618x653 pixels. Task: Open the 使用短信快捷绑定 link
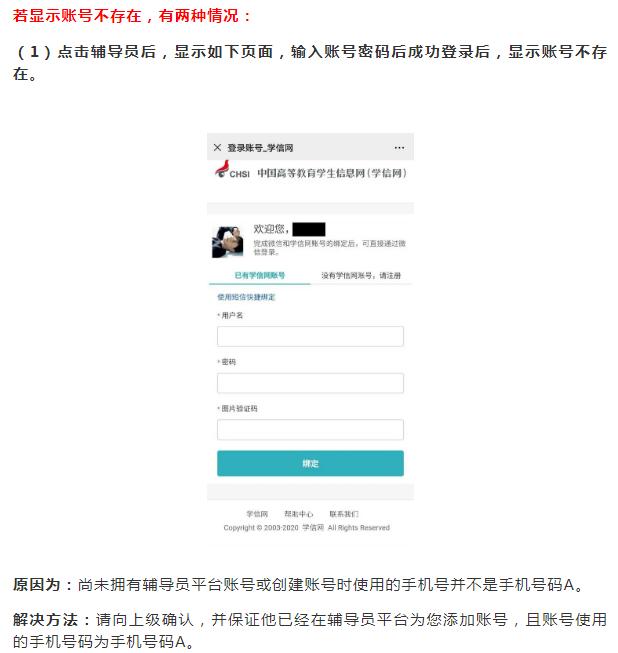pyautogui.click(x=246, y=297)
